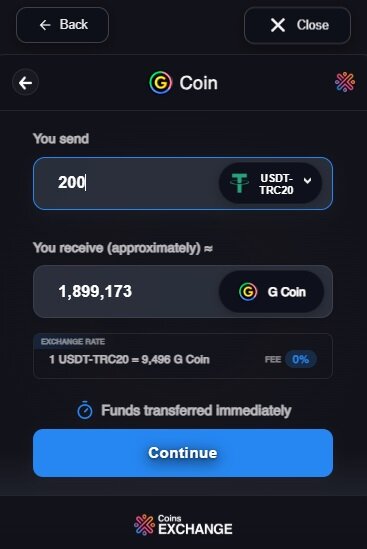Click the G Coin icon in receive field
367x549 pixels.
(x=248, y=291)
